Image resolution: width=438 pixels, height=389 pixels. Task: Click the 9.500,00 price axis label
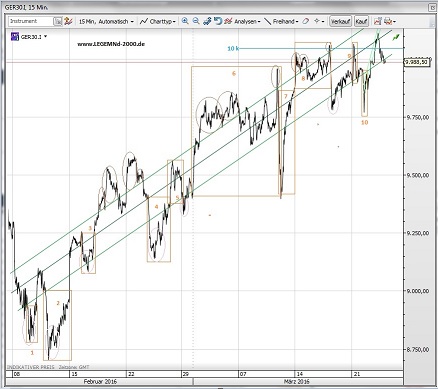(x=417, y=175)
